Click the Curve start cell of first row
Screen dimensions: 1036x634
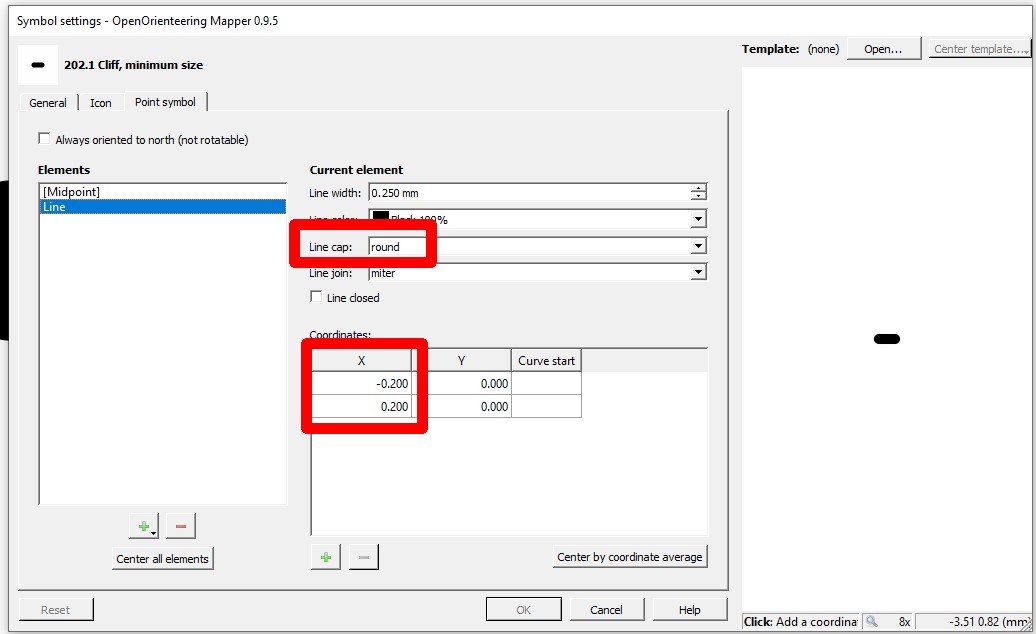pos(546,384)
